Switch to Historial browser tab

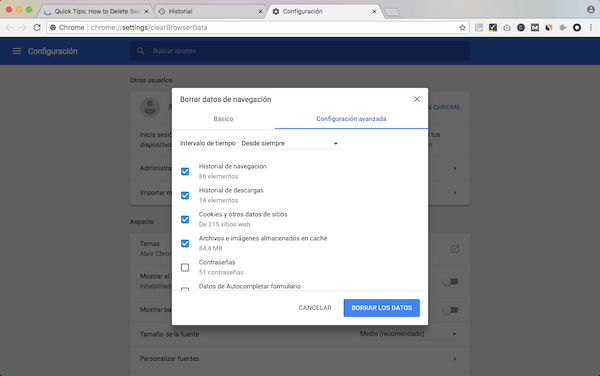pyautogui.click(x=210, y=11)
